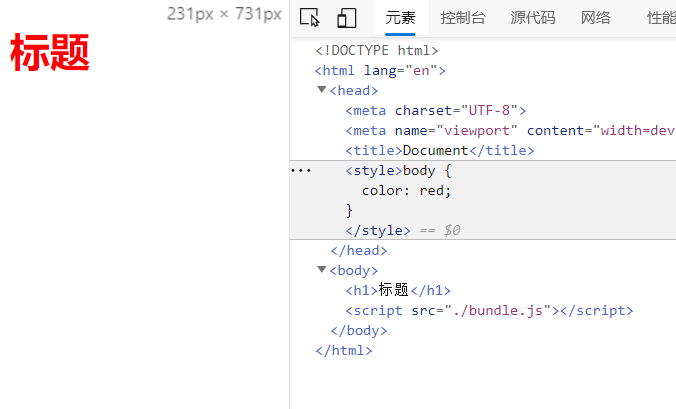
Task: Collapse the body element triangle
Action: coord(322,270)
